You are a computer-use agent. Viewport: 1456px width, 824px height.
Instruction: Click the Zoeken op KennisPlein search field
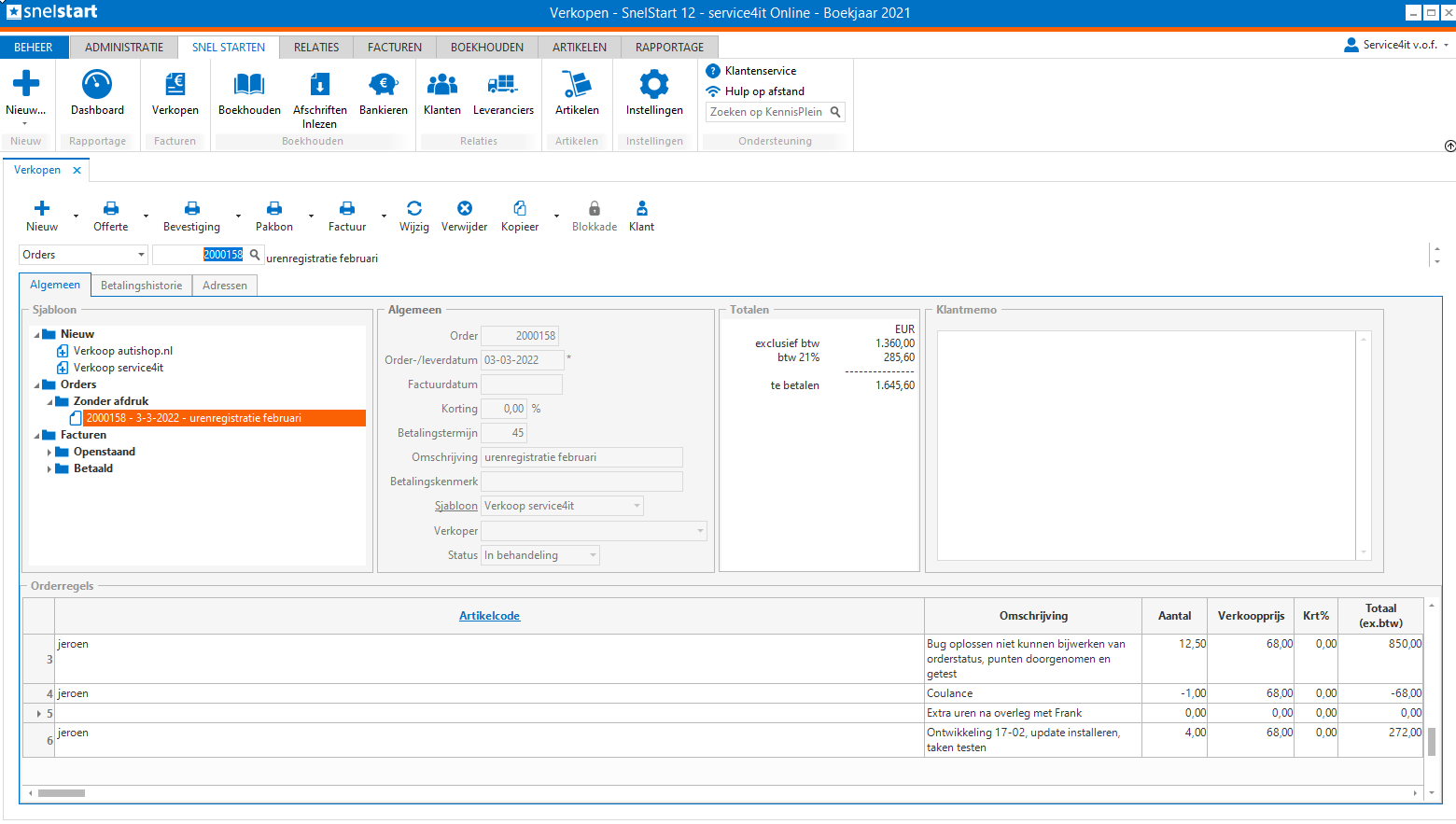click(x=766, y=112)
